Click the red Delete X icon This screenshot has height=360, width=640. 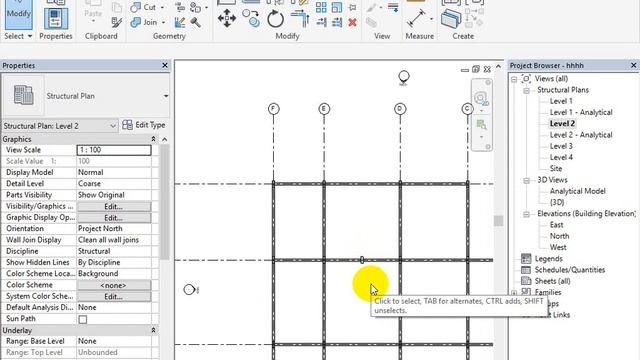coord(353,22)
